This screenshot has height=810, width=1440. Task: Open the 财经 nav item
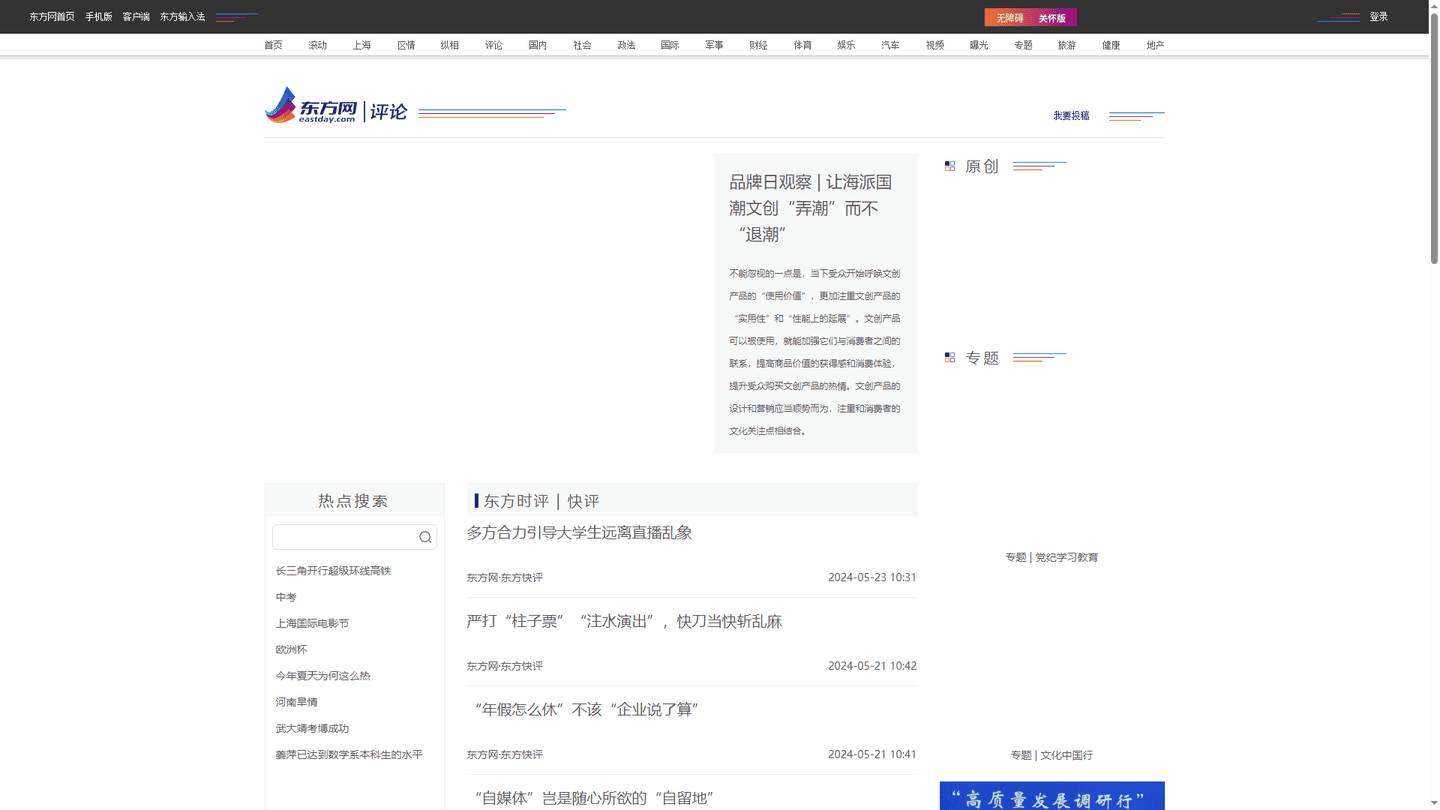758,45
